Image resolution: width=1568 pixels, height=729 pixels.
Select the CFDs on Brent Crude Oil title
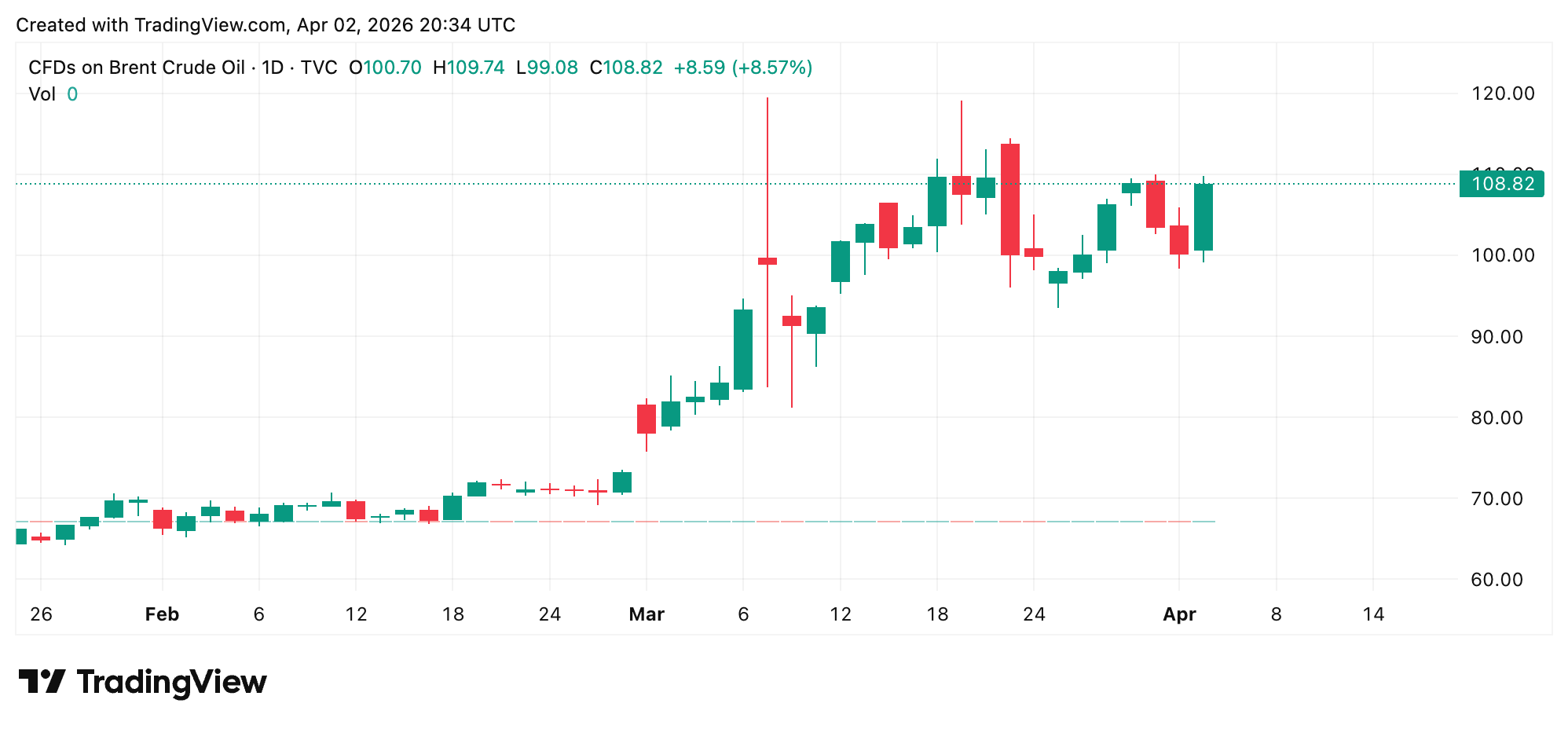(x=137, y=68)
